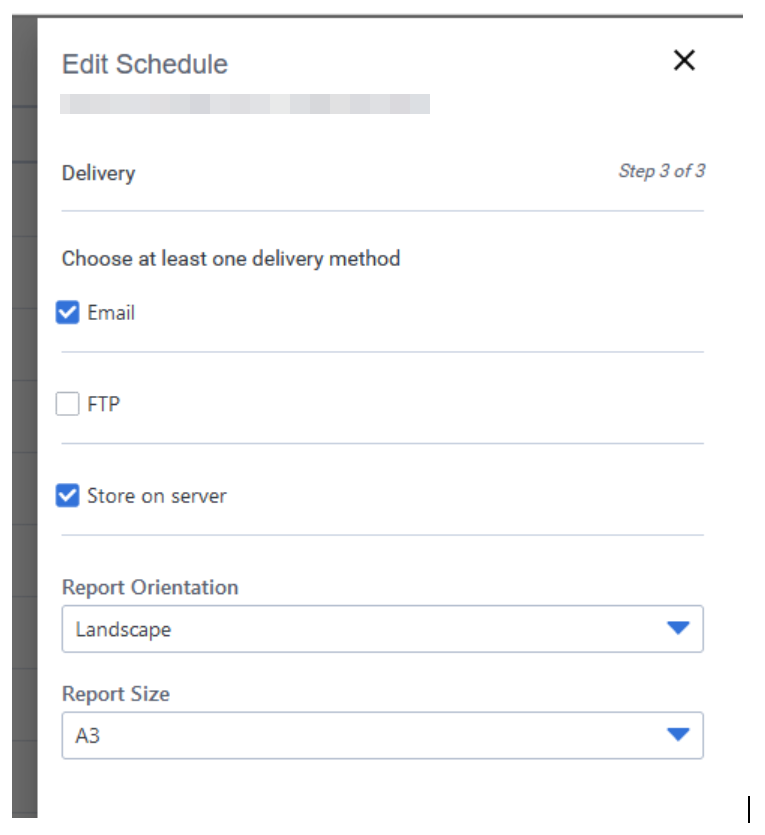Enable the FTP delivery checkbox

(x=68, y=405)
